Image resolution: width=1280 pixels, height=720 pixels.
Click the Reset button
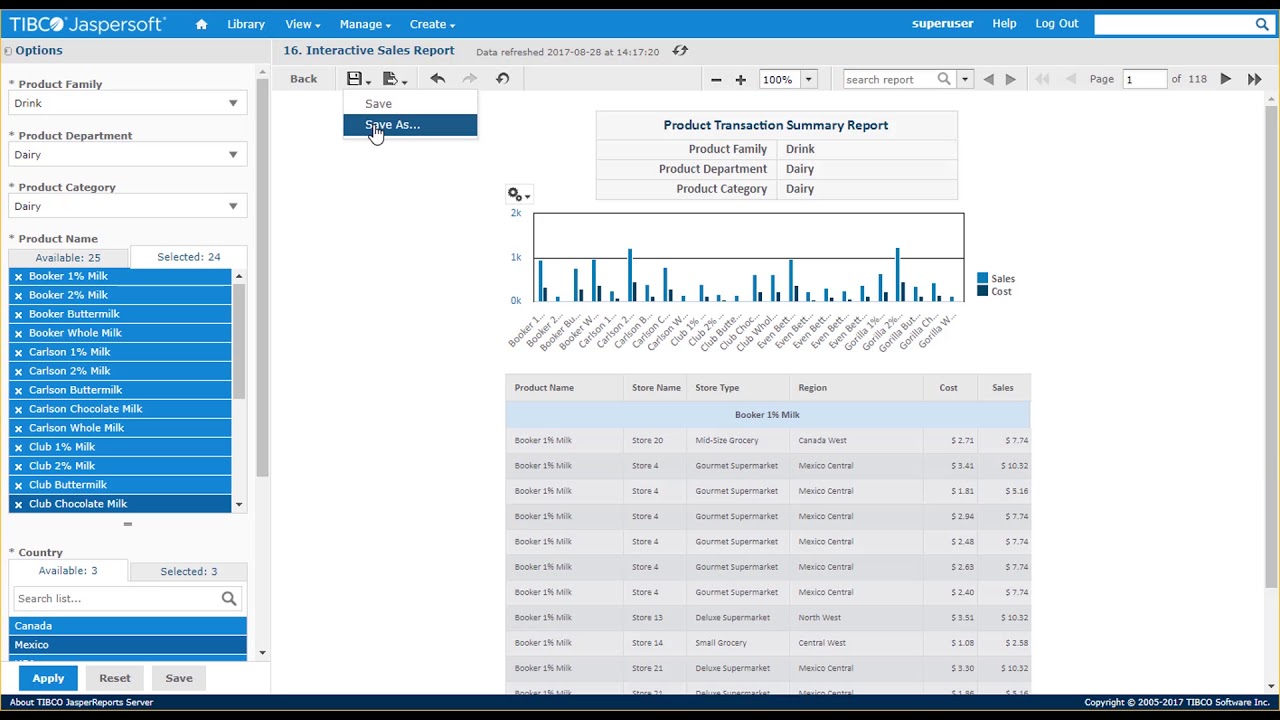click(115, 678)
